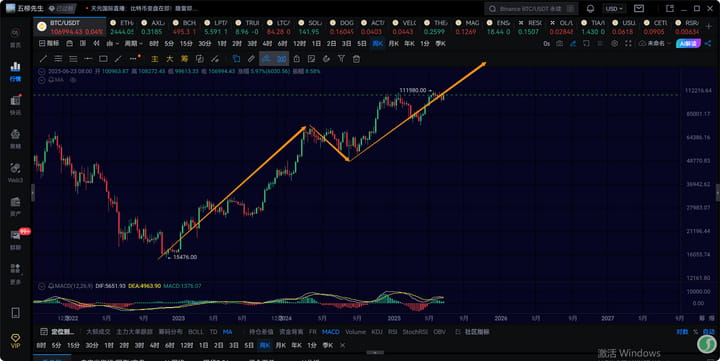720x361 pixels.
Task: Enter fullscreen chart with the expand icon
Action: (628, 44)
